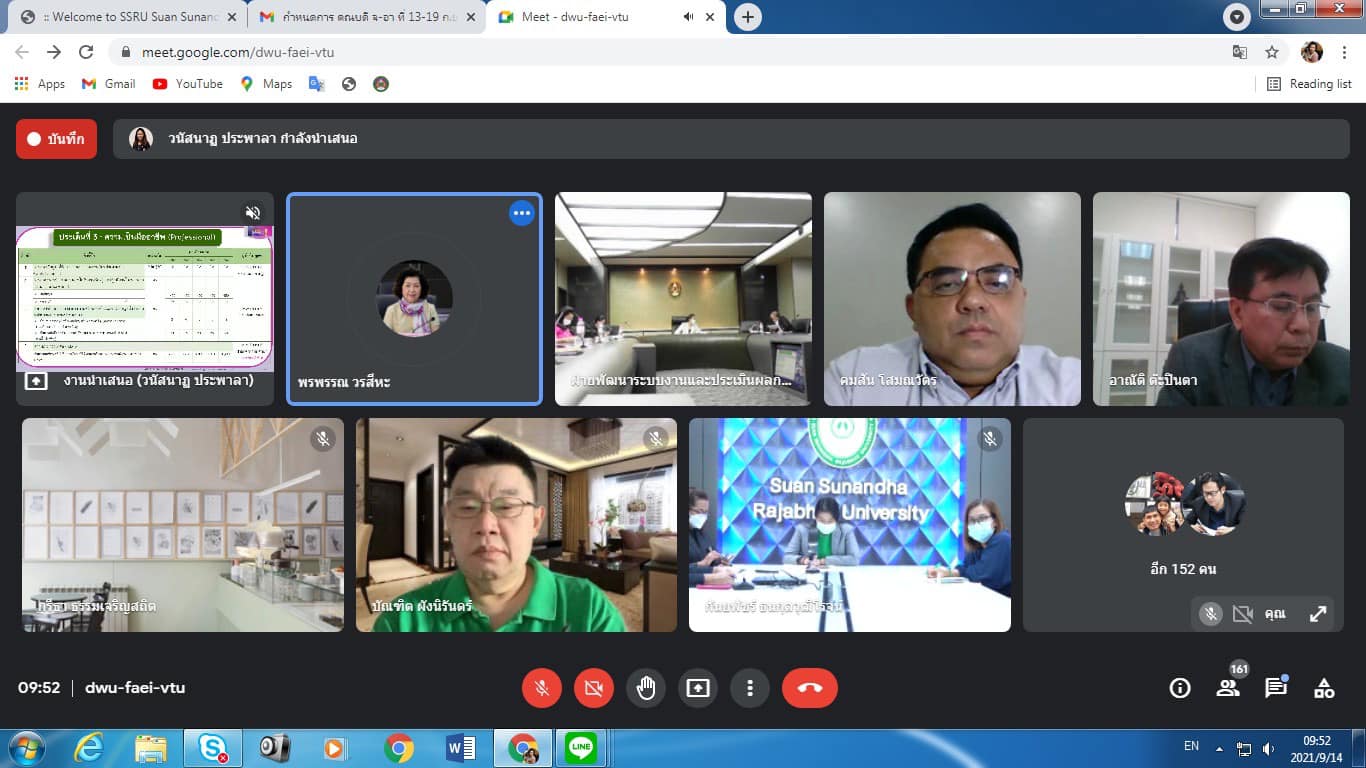The width and height of the screenshot is (1366, 768).
Task: Open the activities panel icon
Action: [1324, 688]
